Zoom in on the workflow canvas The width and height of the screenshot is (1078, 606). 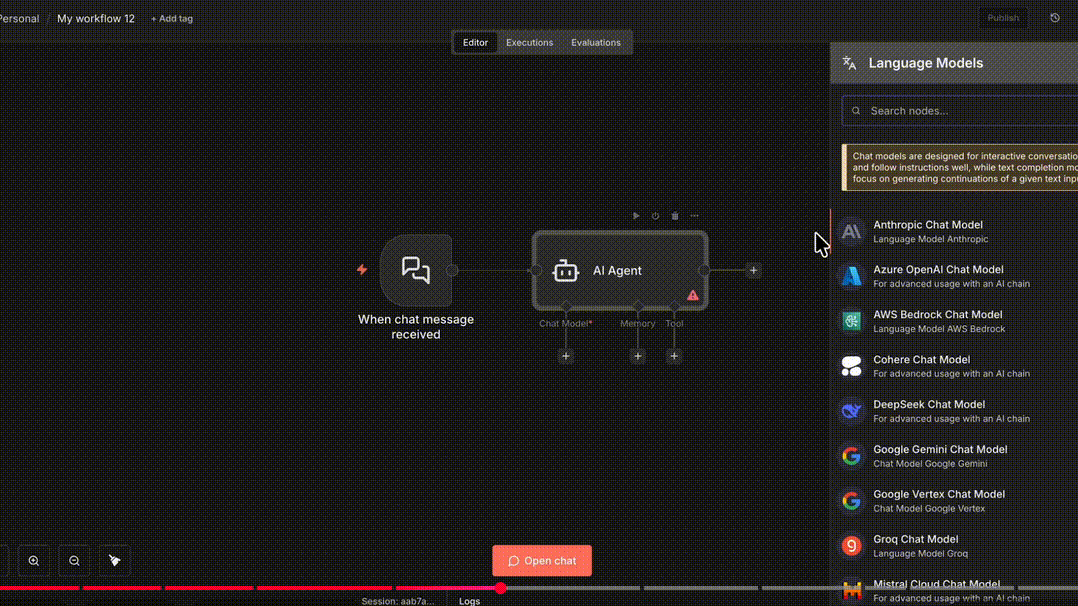[x=33, y=560]
